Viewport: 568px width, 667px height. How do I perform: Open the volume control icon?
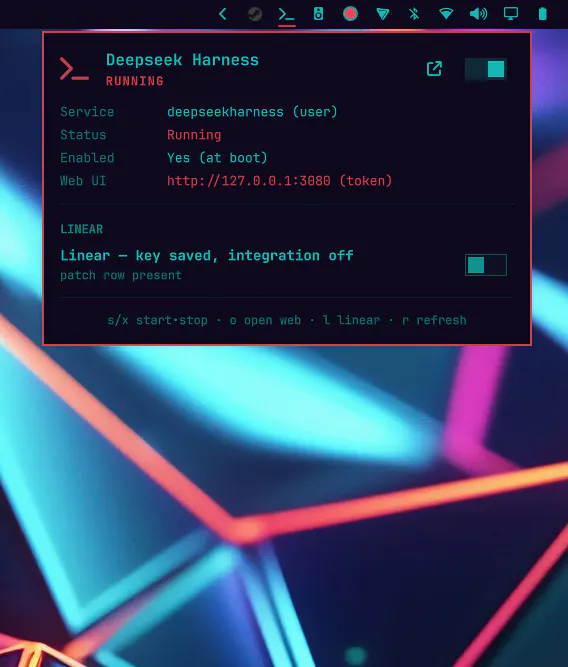pyautogui.click(x=478, y=14)
